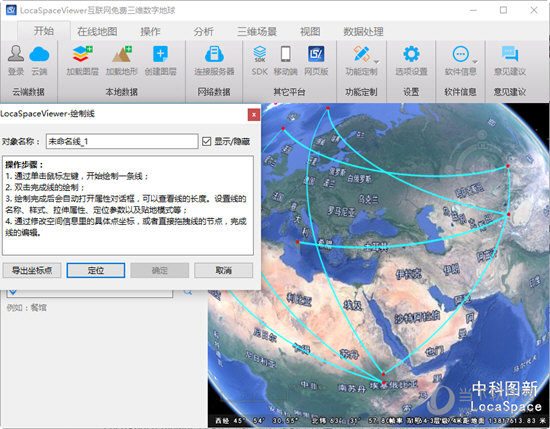Screen dimensions: 550x429
Task: Maximize the LocaSpaceViewer window
Action: click(503, 10)
